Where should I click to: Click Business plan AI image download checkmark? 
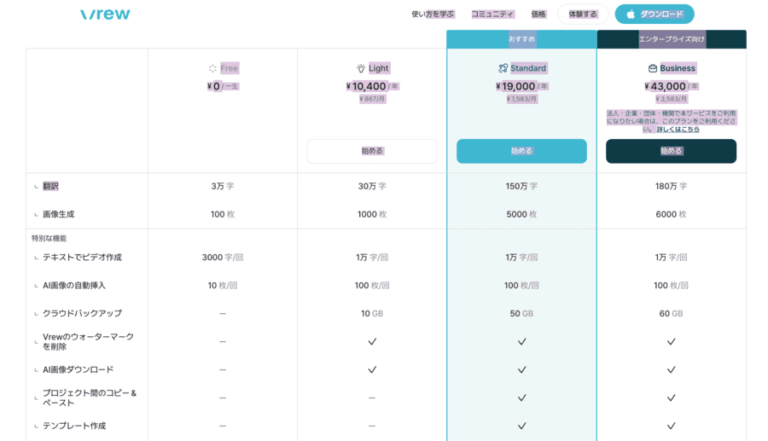(671, 369)
